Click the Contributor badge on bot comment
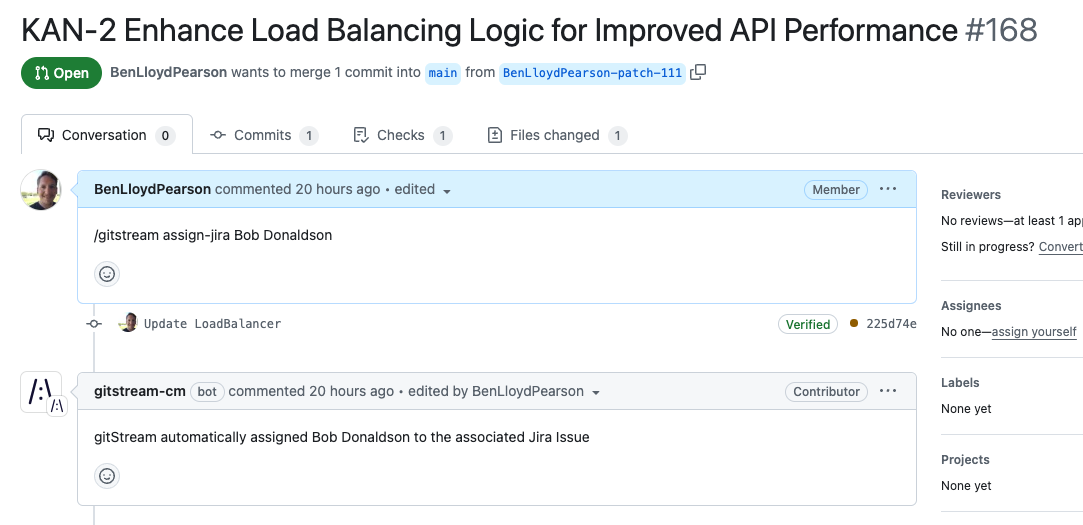The width and height of the screenshot is (1083, 525). pos(826,392)
